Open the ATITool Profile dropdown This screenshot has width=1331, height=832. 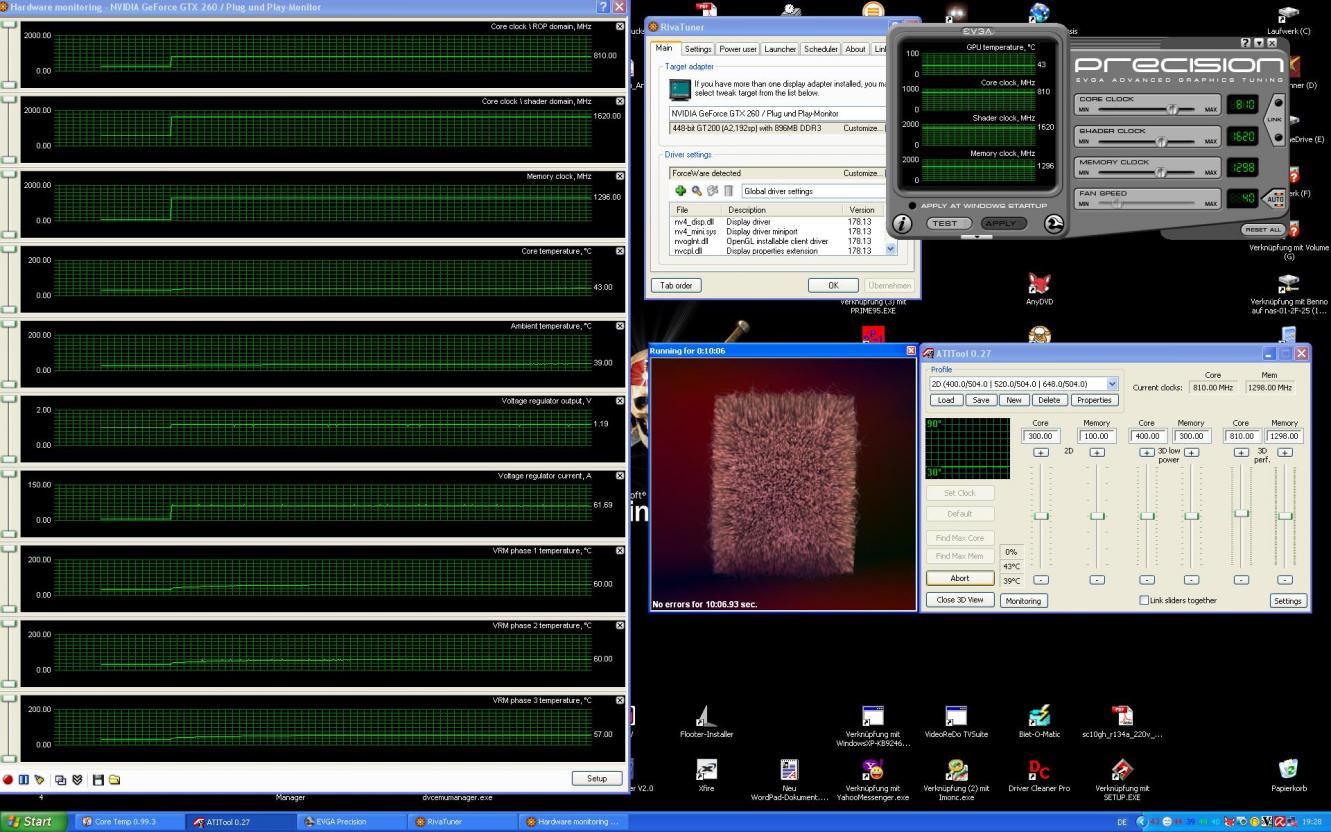tap(1112, 384)
